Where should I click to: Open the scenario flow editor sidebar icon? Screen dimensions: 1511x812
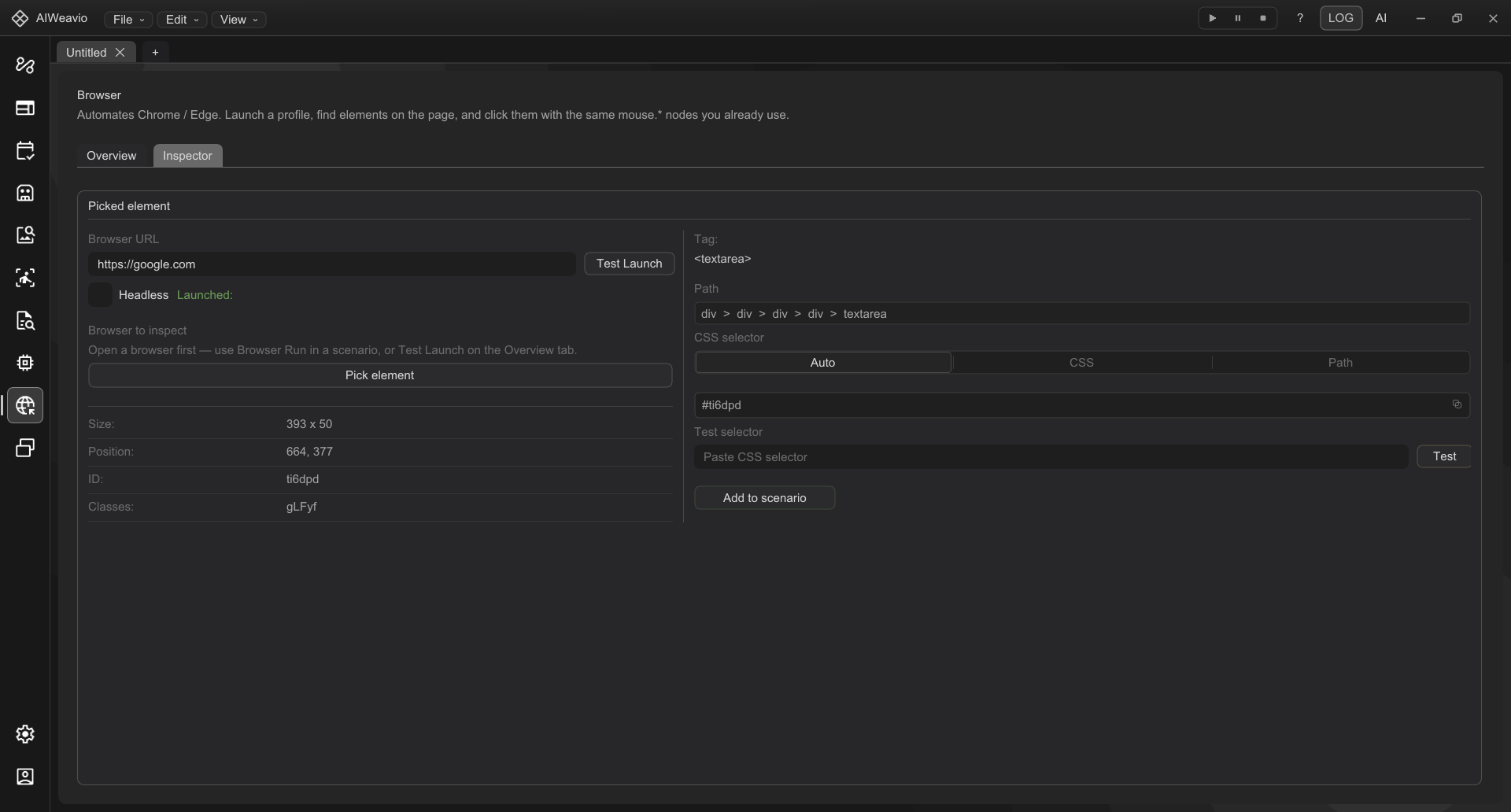(25, 65)
